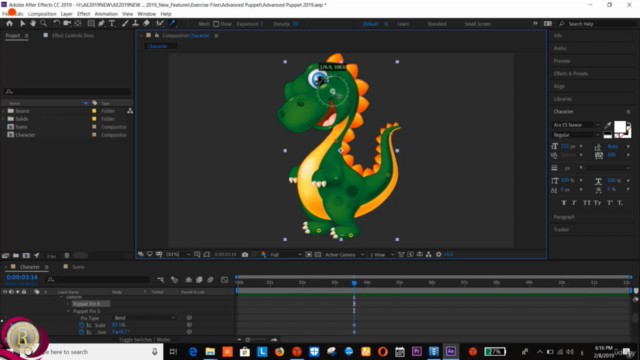Open the magnification (81%) dropdown
640x360 pixels.
tap(177, 254)
